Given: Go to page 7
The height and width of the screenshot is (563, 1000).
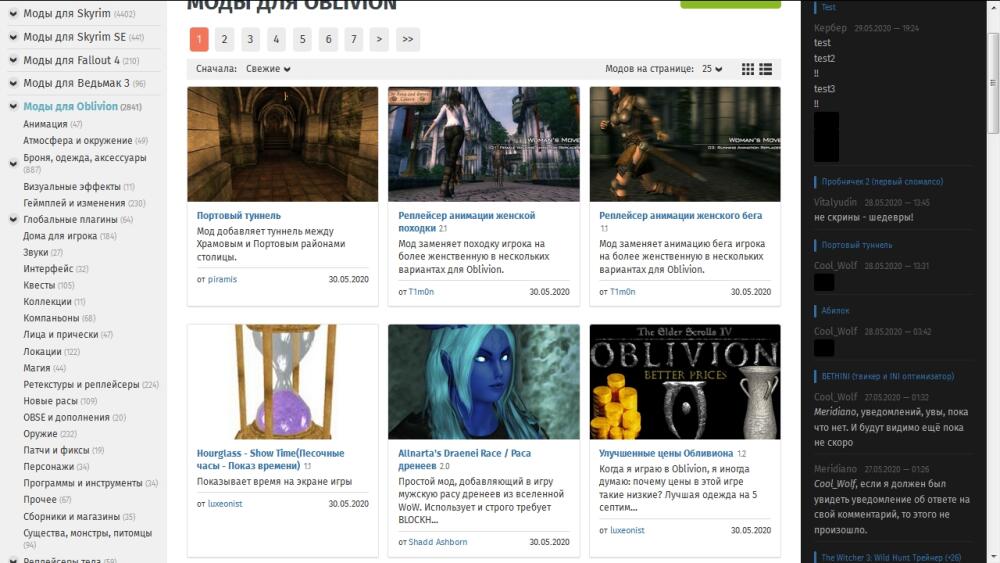Looking at the screenshot, I should tap(353, 39).
